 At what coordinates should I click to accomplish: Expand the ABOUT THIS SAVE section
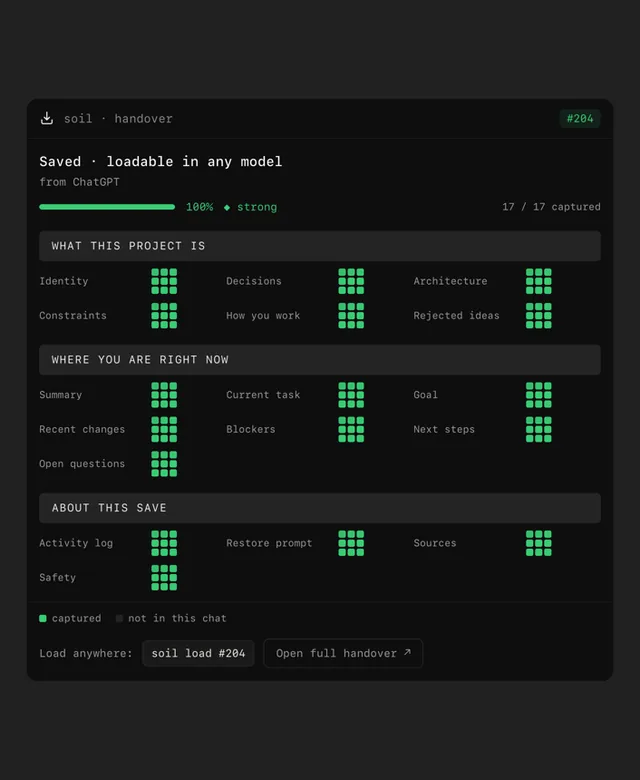point(320,508)
